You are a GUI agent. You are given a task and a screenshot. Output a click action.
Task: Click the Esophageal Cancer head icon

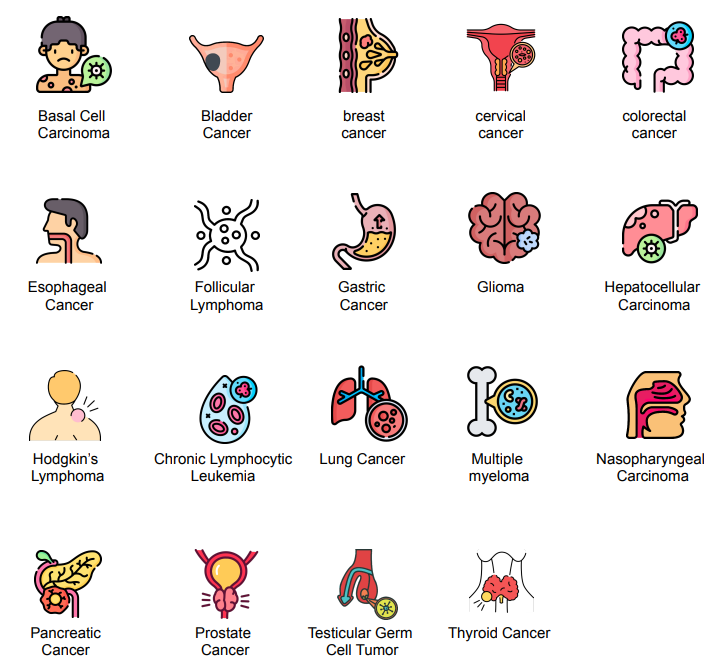click(x=69, y=231)
